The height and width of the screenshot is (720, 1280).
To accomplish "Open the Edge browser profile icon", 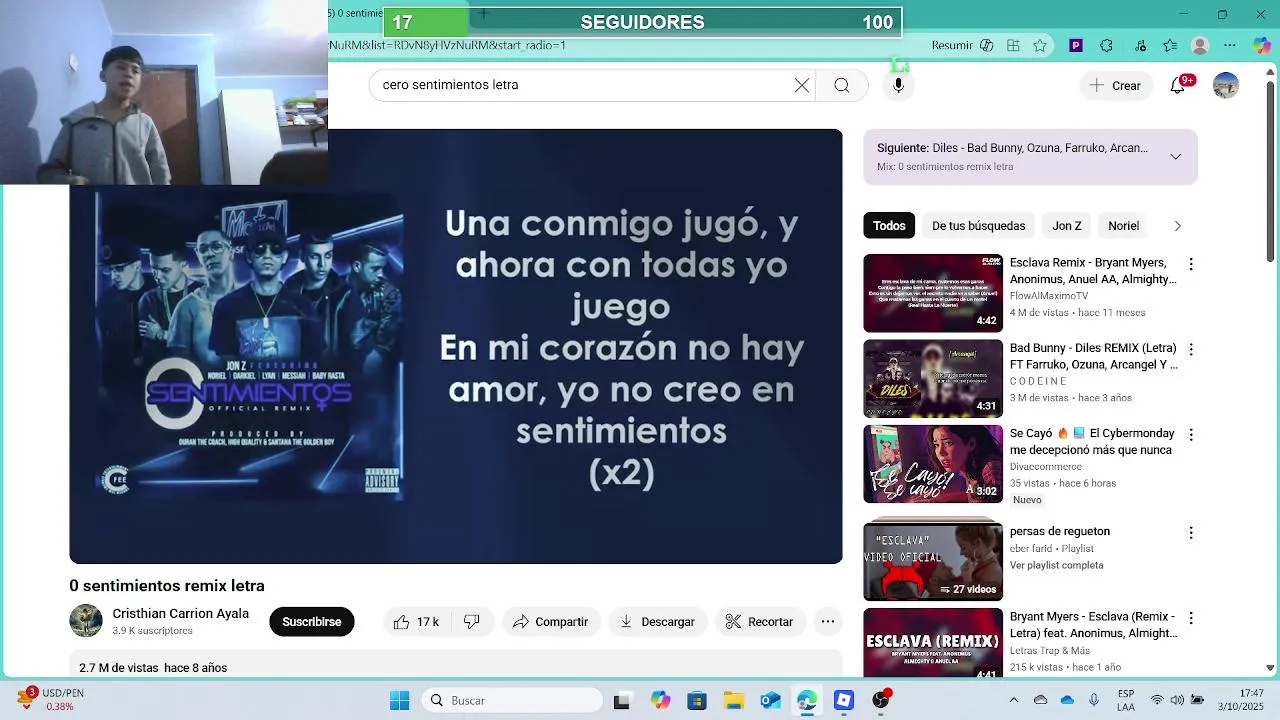I will click(x=1200, y=45).
